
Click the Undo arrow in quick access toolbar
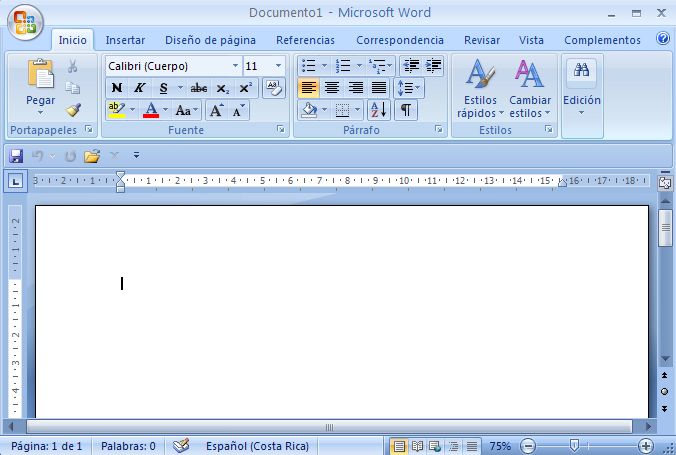click(38, 156)
